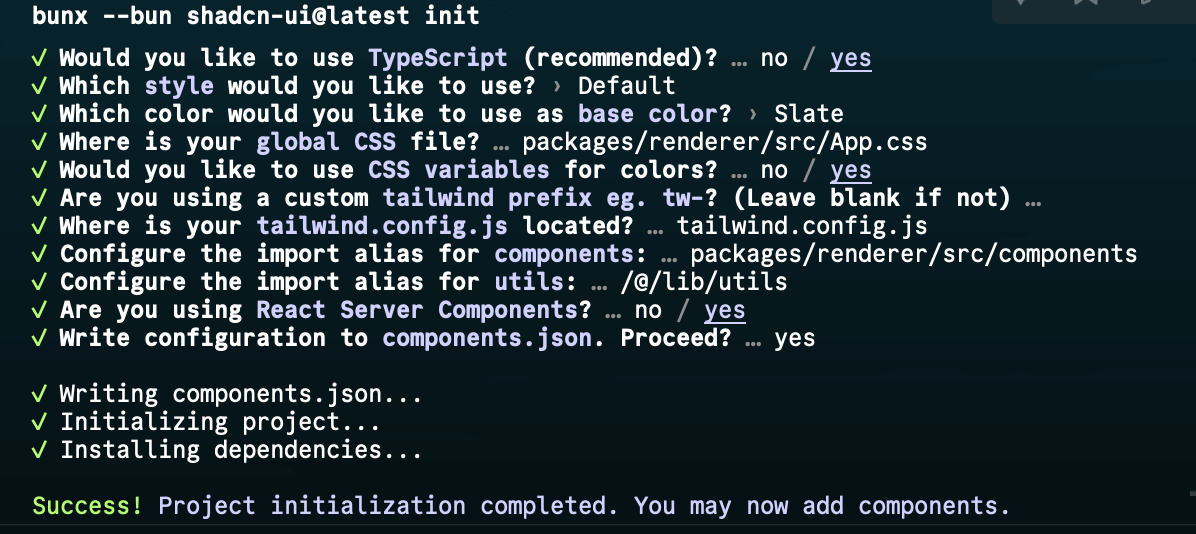
Task: Click the components.json text in Proceed prompt
Action: (487, 339)
